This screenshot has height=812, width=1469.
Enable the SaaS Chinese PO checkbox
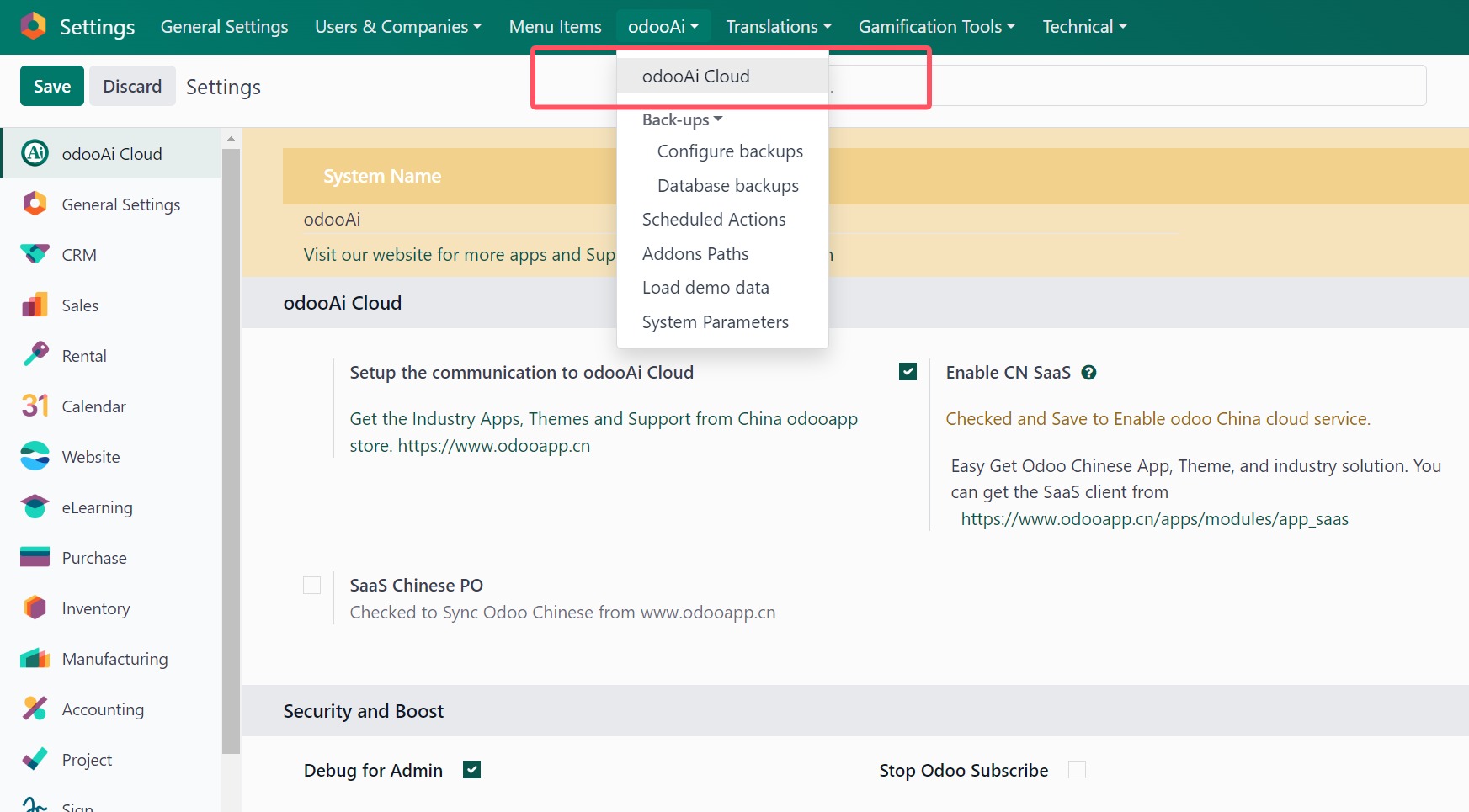(x=311, y=586)
